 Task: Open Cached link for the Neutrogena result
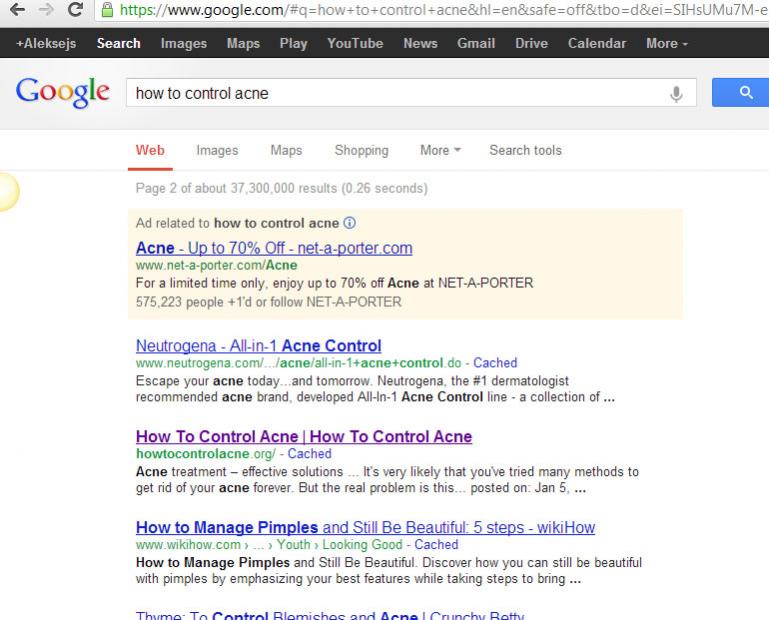(495, 363)
